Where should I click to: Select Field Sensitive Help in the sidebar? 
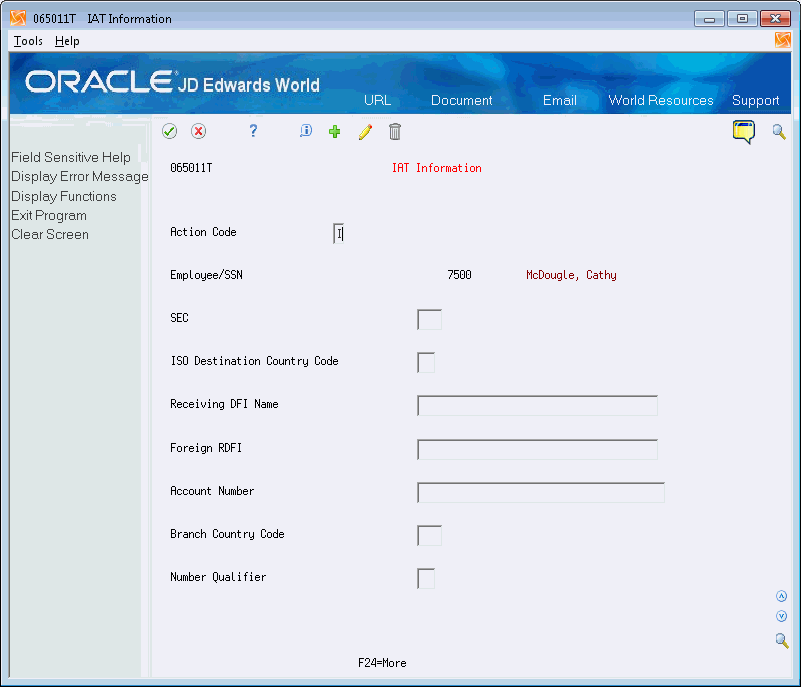71,157
